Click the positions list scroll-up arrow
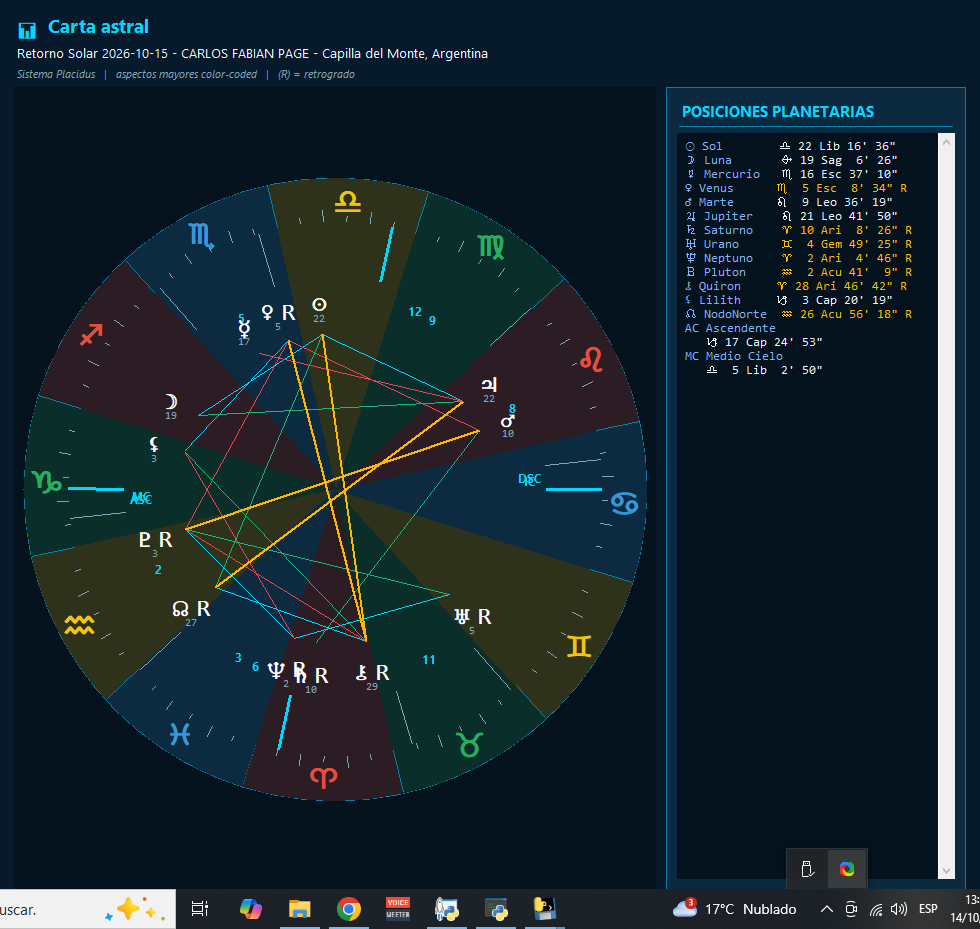The height and width of the screenshot is (929, 980). [946, 142]
